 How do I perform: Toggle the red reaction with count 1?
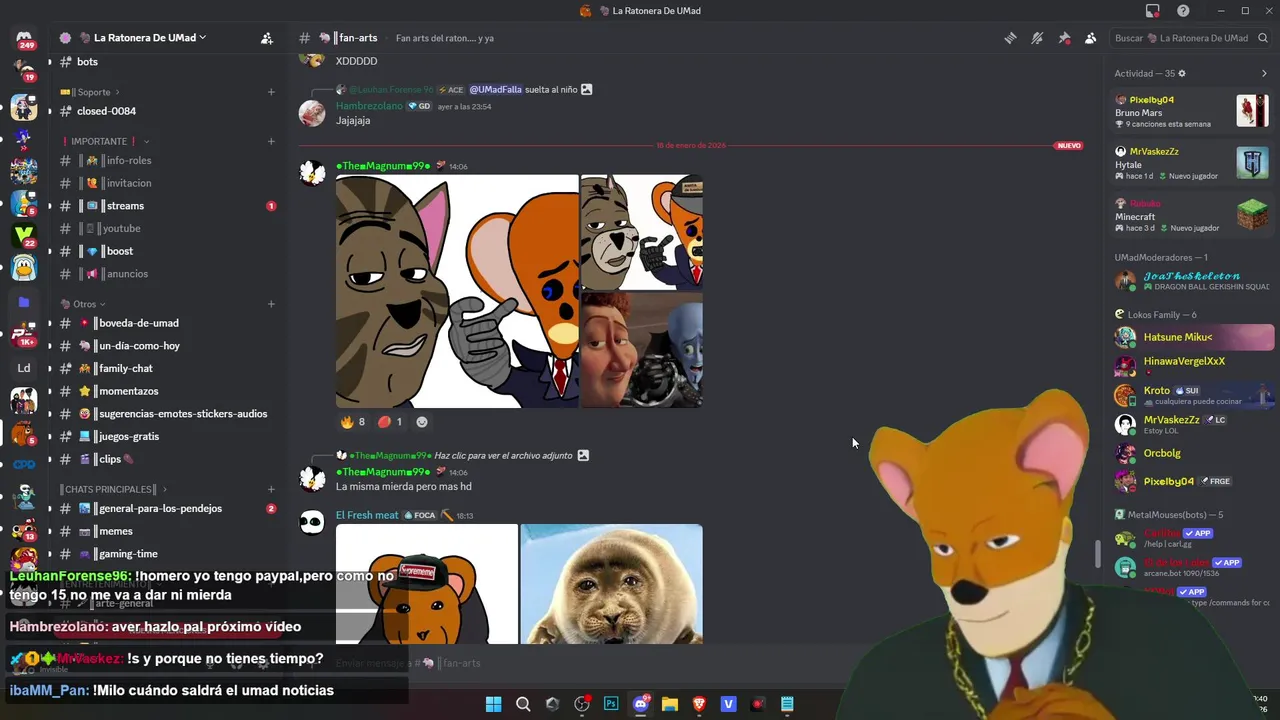(x=390, y=422)
